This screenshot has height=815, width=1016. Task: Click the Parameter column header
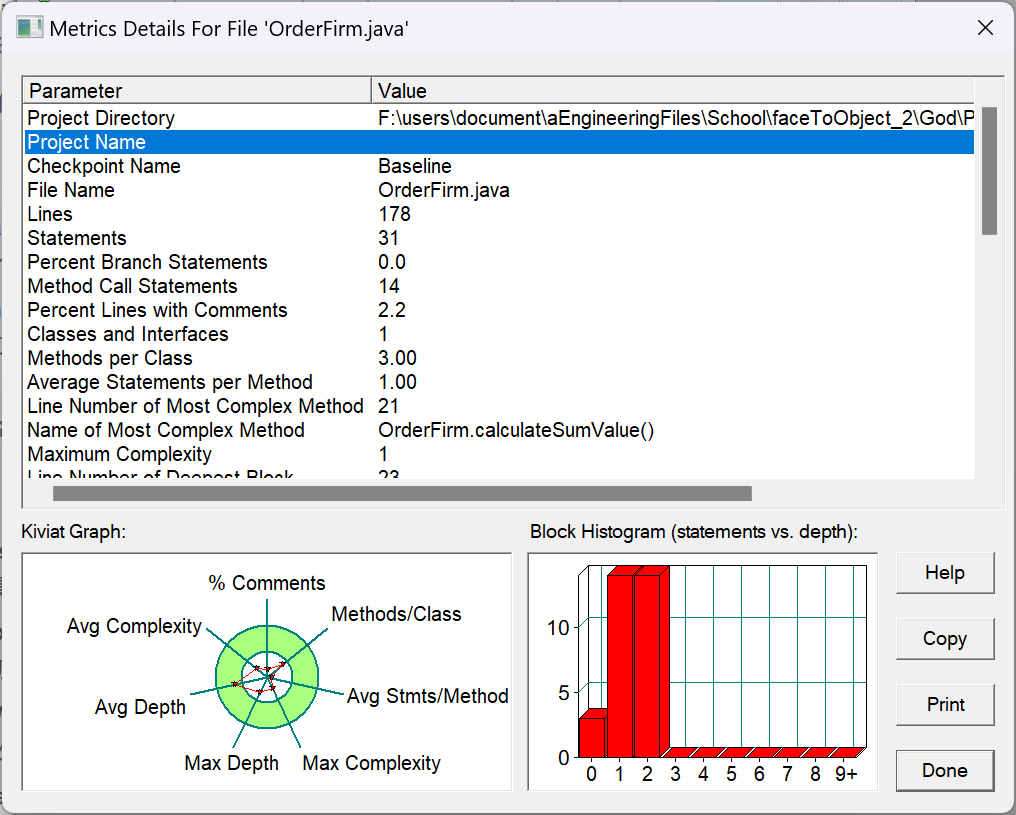tap(198, 91)
